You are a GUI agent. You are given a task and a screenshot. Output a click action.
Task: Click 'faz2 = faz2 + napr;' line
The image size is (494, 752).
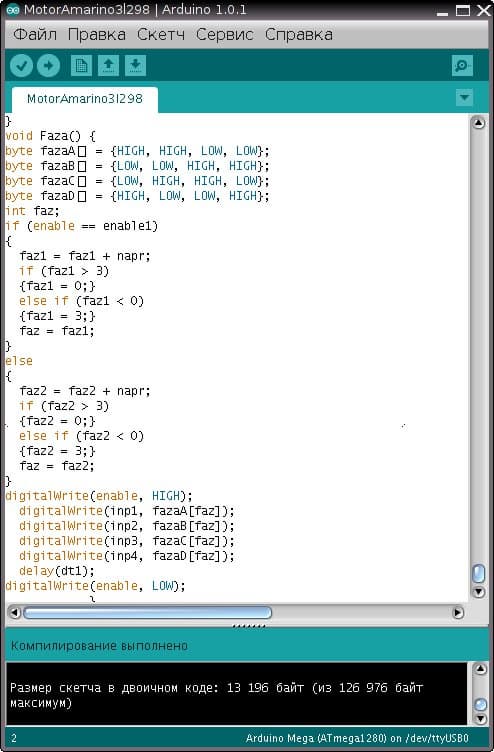coord(85,391)
